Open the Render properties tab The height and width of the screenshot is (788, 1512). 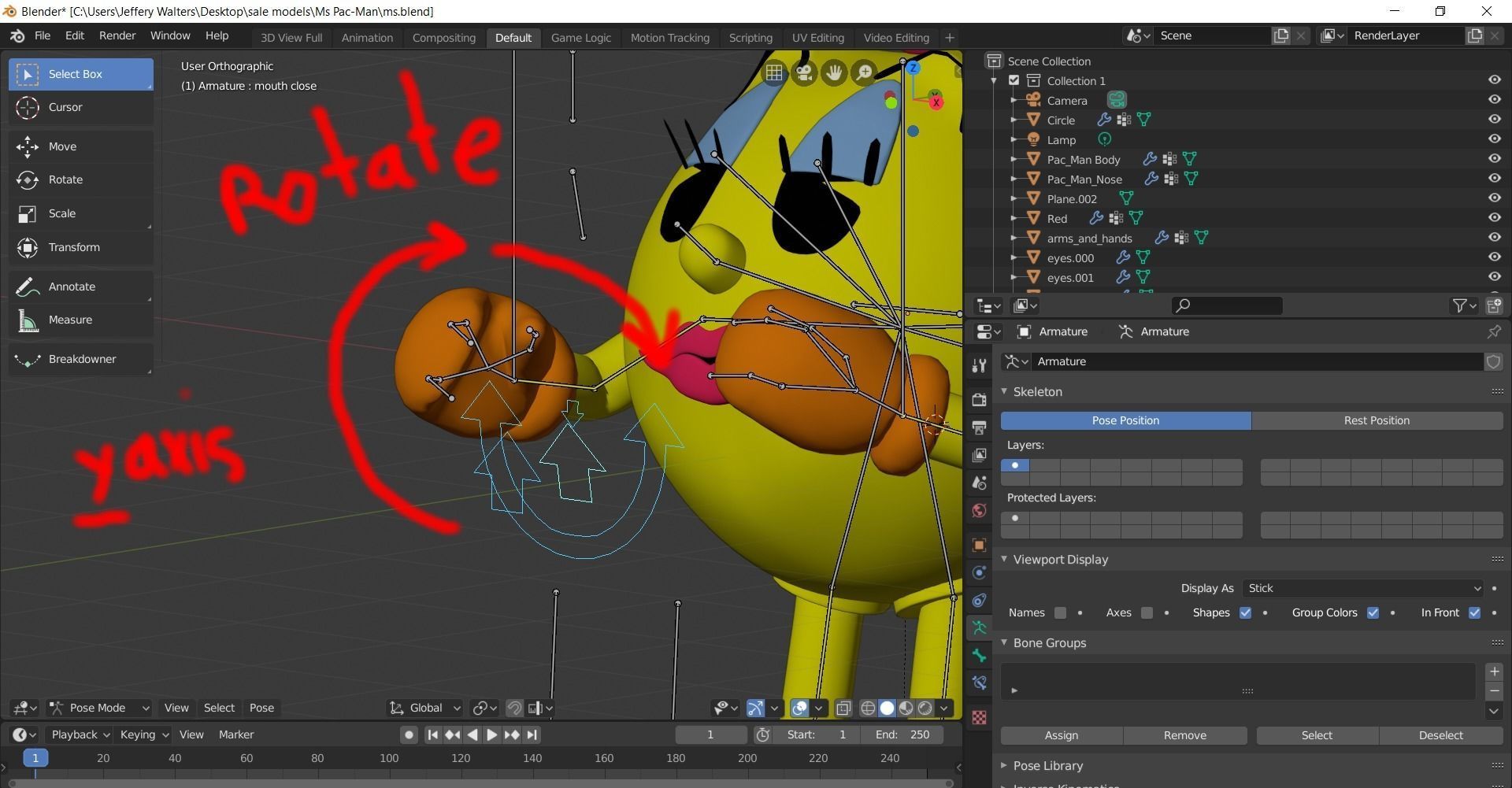coord(979,400)
